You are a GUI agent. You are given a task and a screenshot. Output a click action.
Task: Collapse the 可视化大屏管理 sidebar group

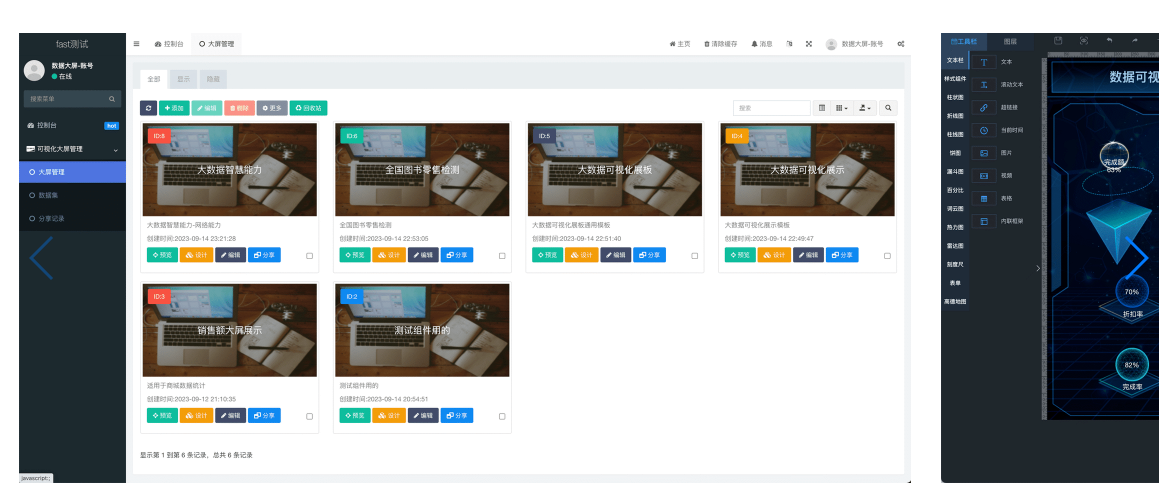tap(72, 149)
